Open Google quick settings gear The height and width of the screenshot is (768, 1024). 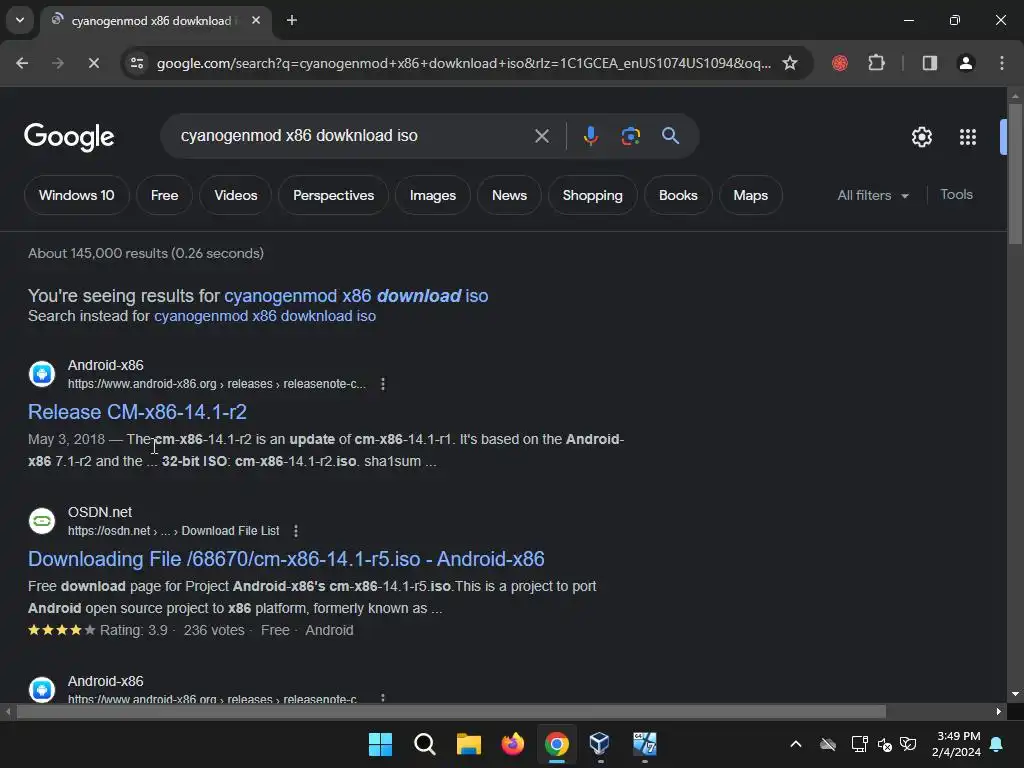coord(921,137)
